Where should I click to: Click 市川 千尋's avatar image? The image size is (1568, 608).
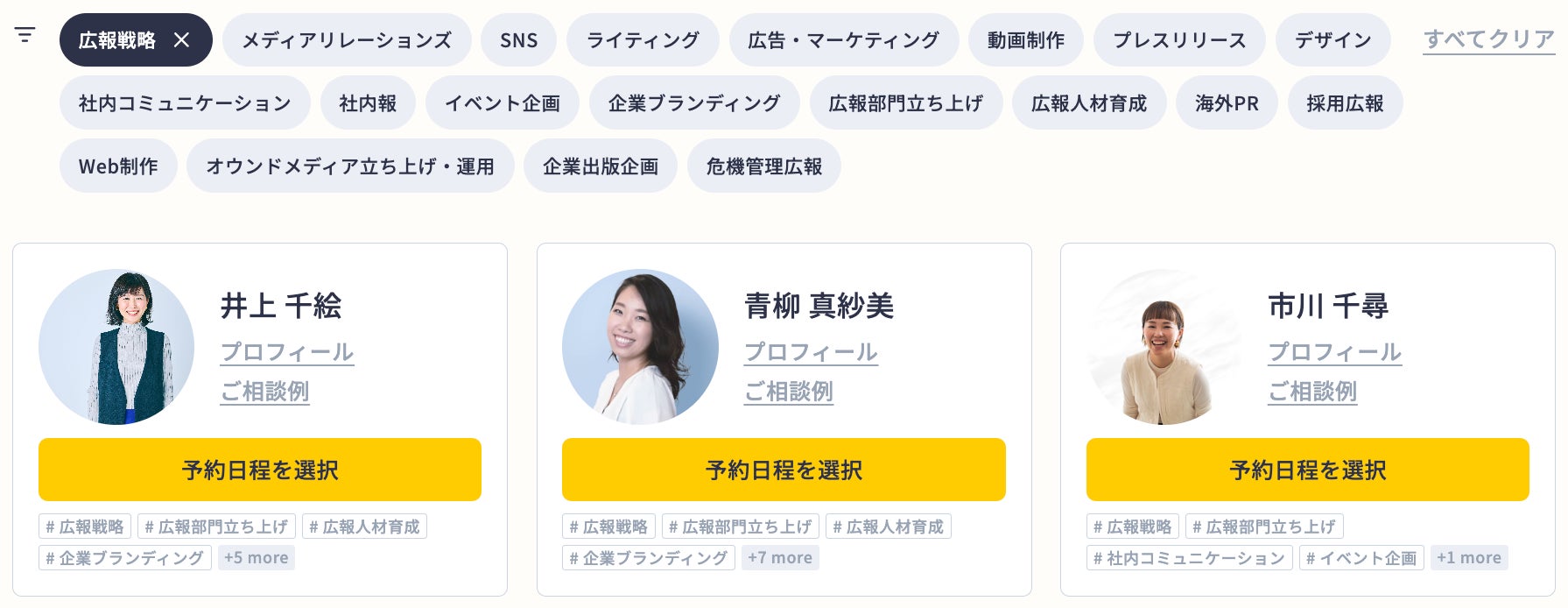click(x=1164, y=347)
